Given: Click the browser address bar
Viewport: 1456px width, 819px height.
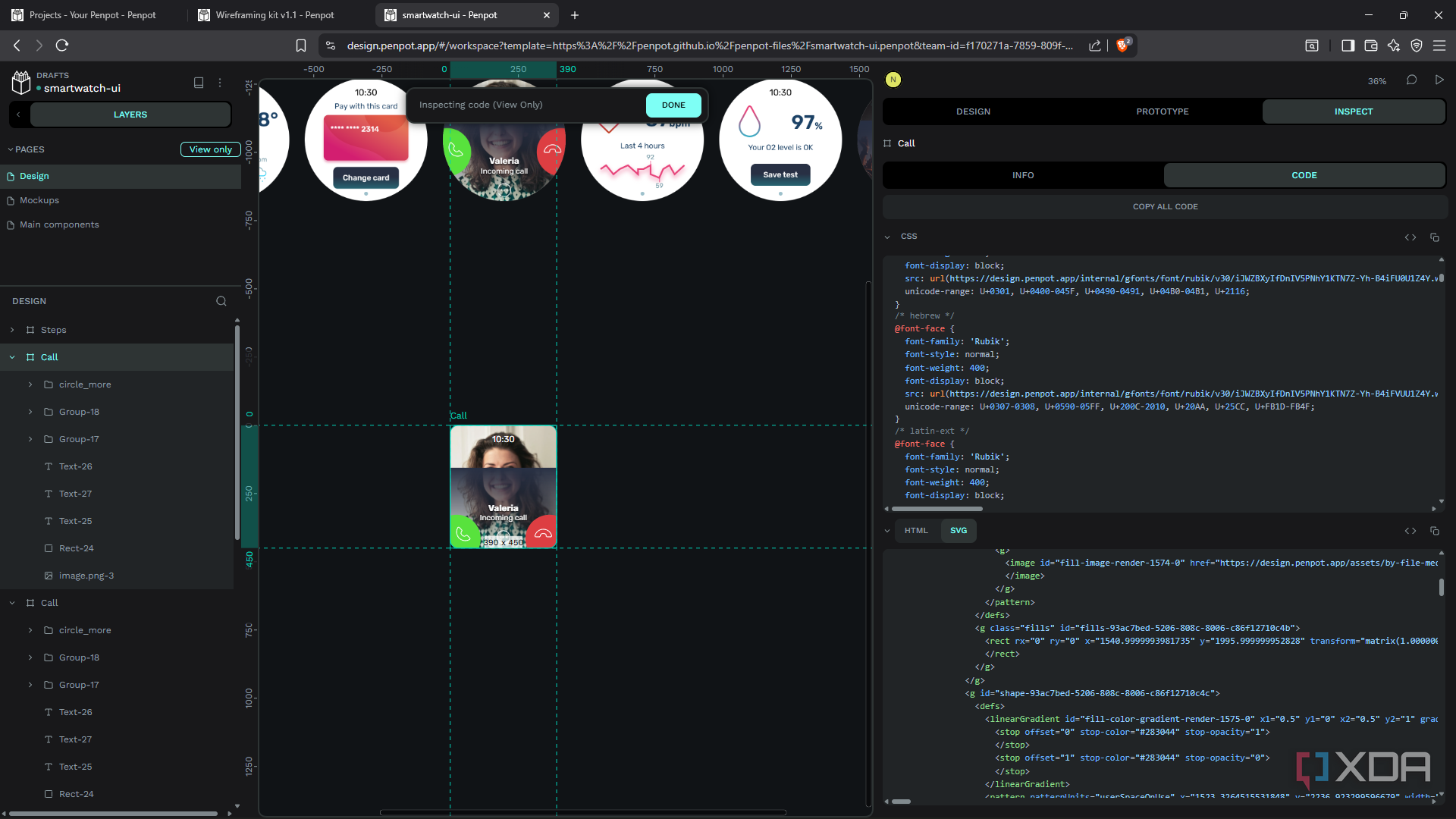Looking at the screenshot, I should click(710, 45).
